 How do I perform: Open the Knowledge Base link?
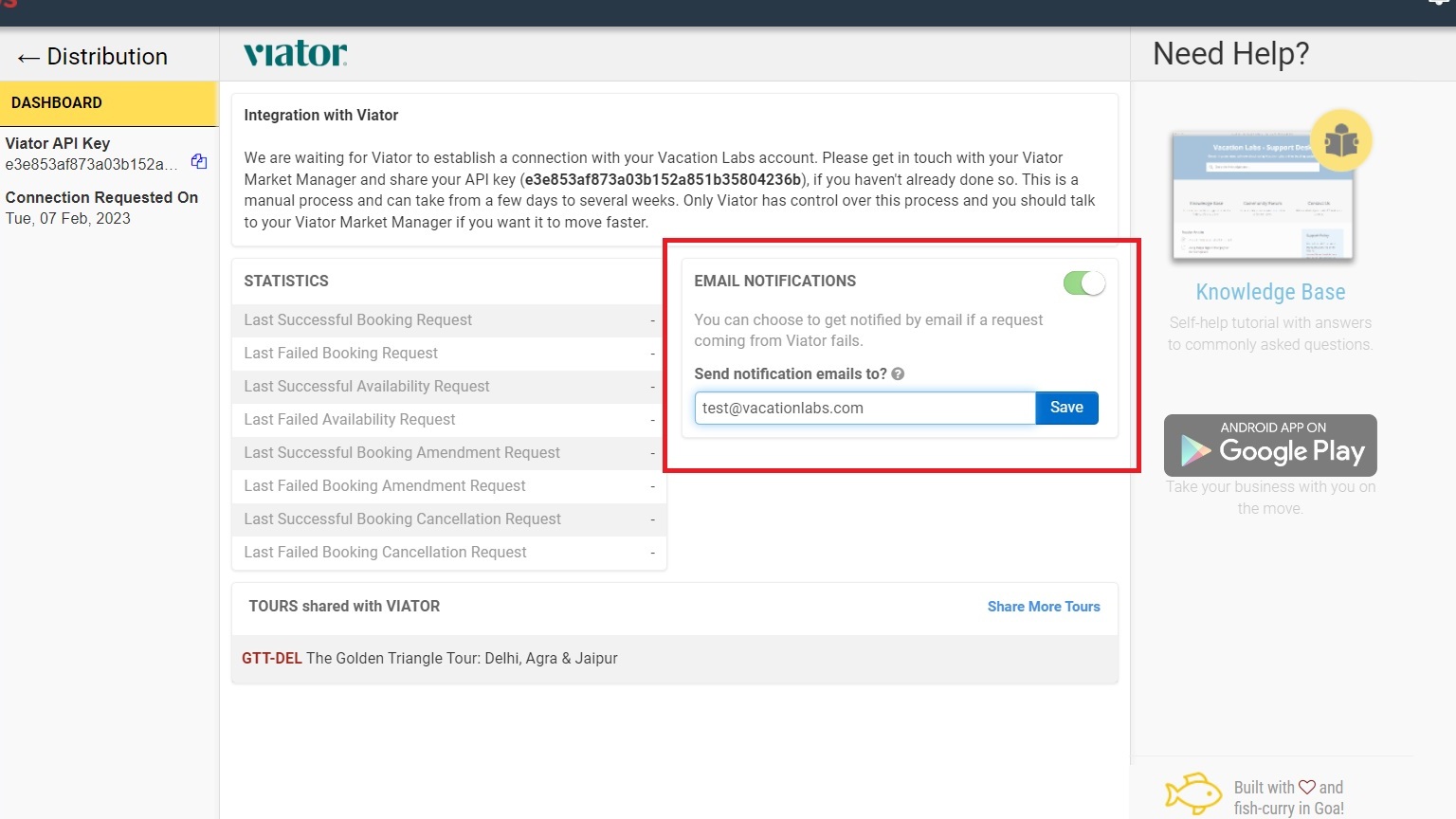(x=1270, y=292)
